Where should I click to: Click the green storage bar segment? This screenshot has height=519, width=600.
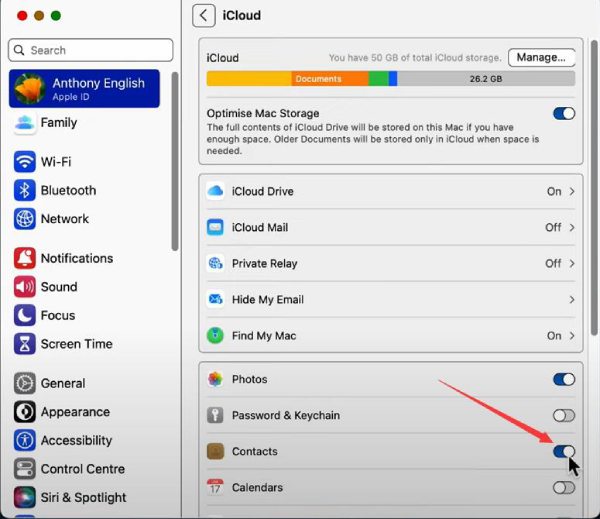pyautogui.click(x=378, y=79)
